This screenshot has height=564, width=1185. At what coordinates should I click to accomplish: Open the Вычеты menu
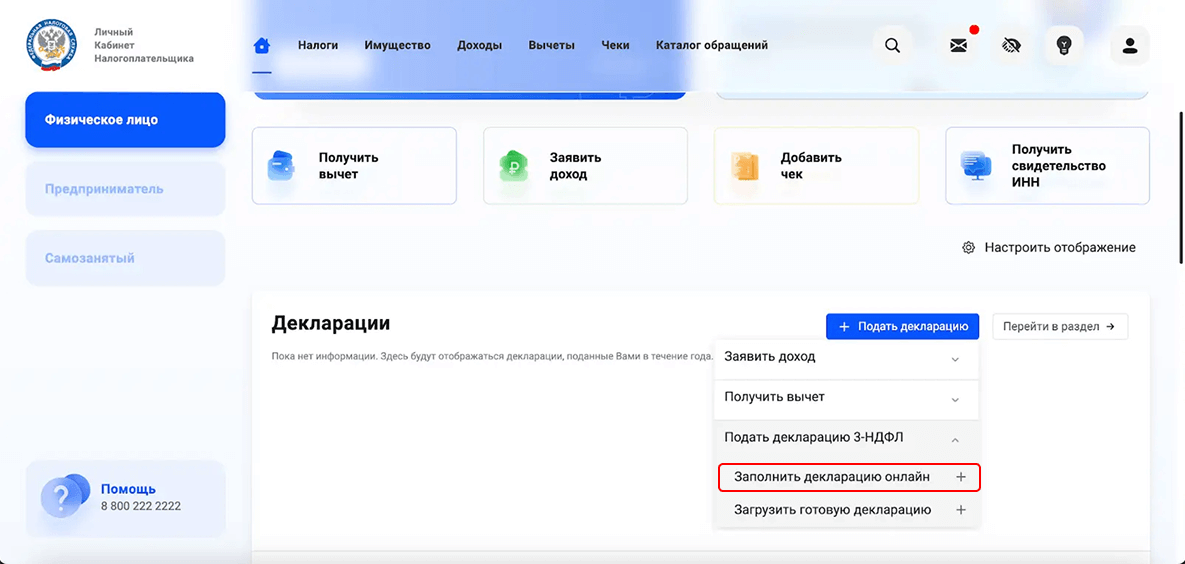point(552,45)
